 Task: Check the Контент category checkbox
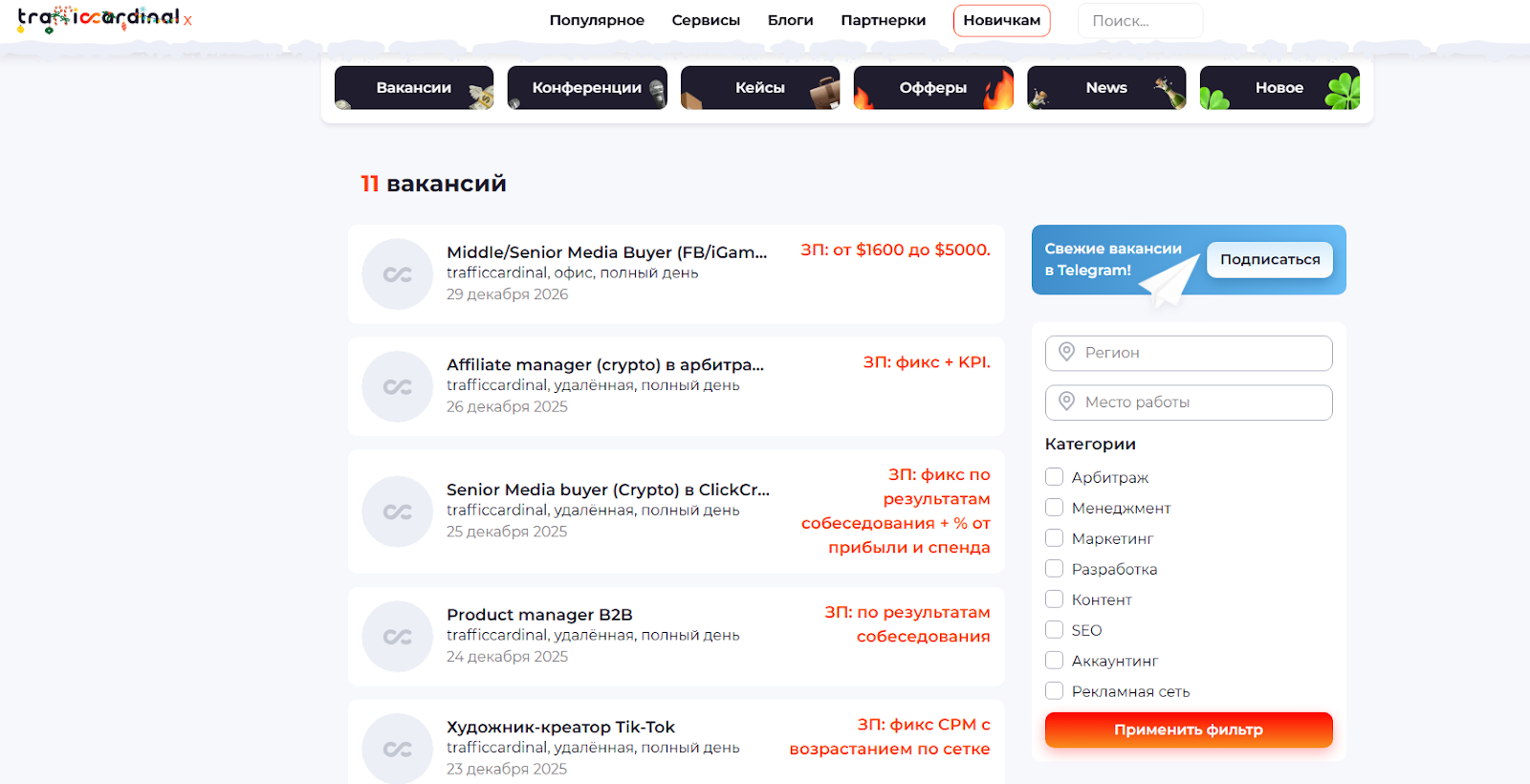click(x=1054, y=599)
